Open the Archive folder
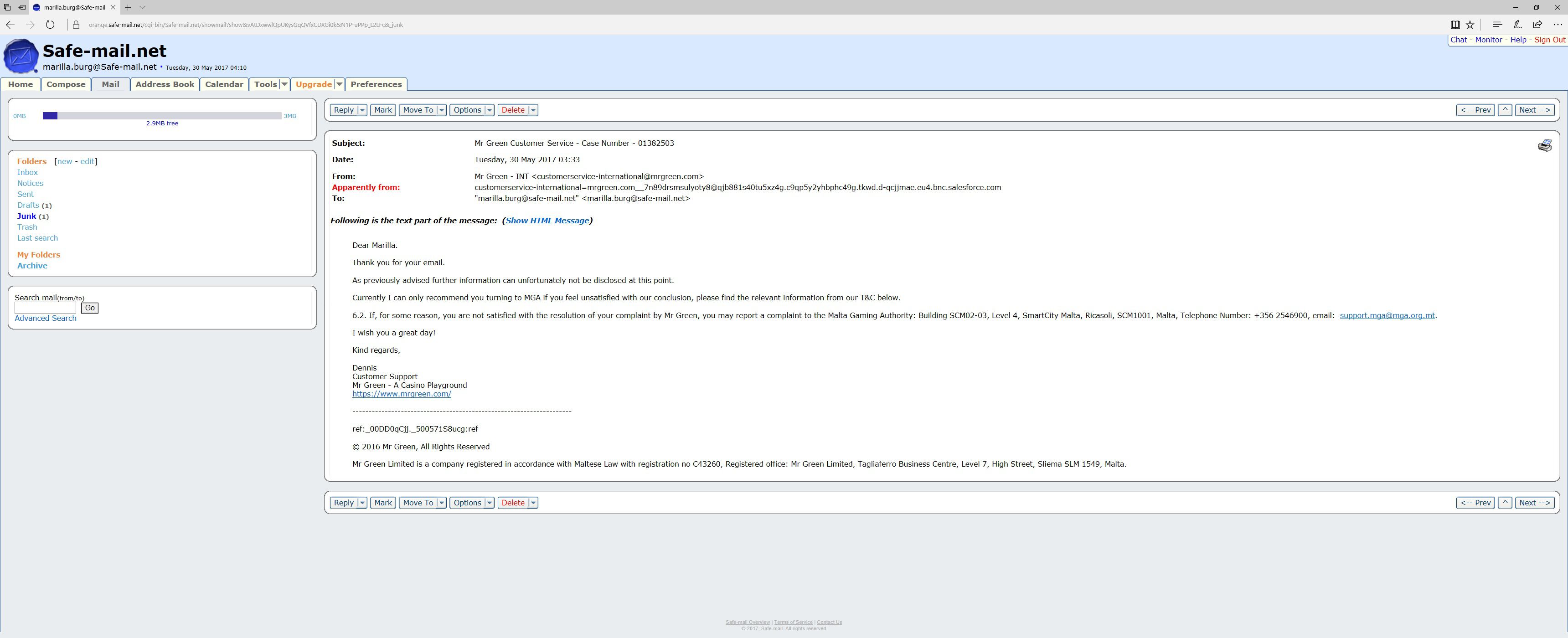 point(32,266)
